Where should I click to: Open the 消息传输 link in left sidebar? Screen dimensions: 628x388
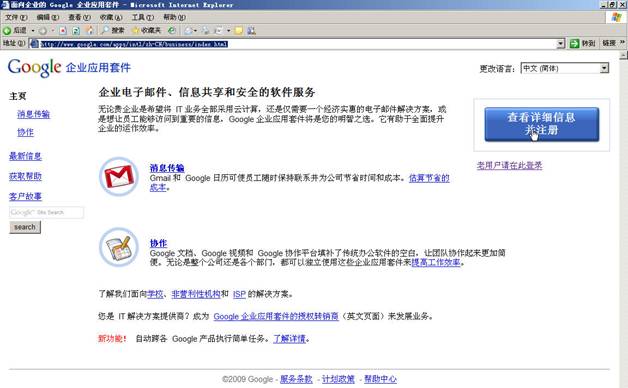pos(33,114)
